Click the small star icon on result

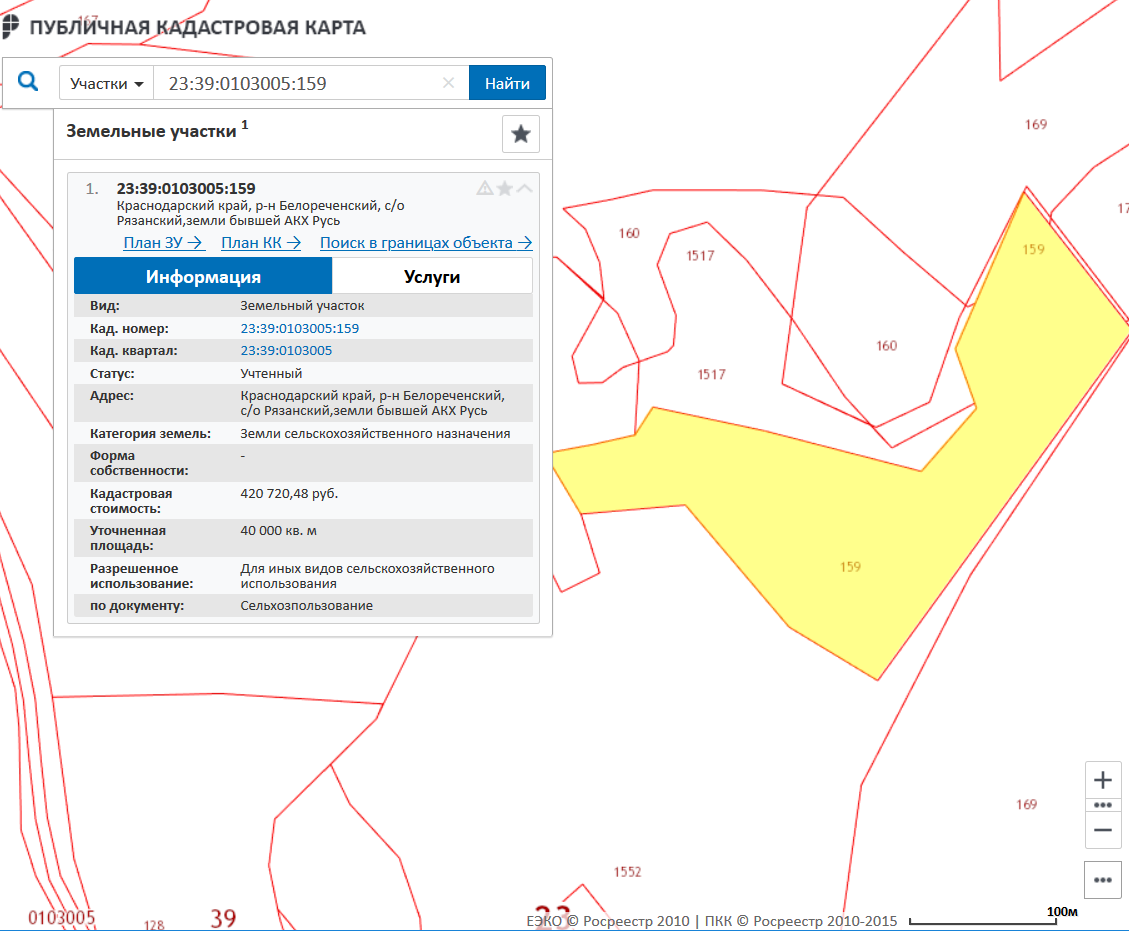505,189
